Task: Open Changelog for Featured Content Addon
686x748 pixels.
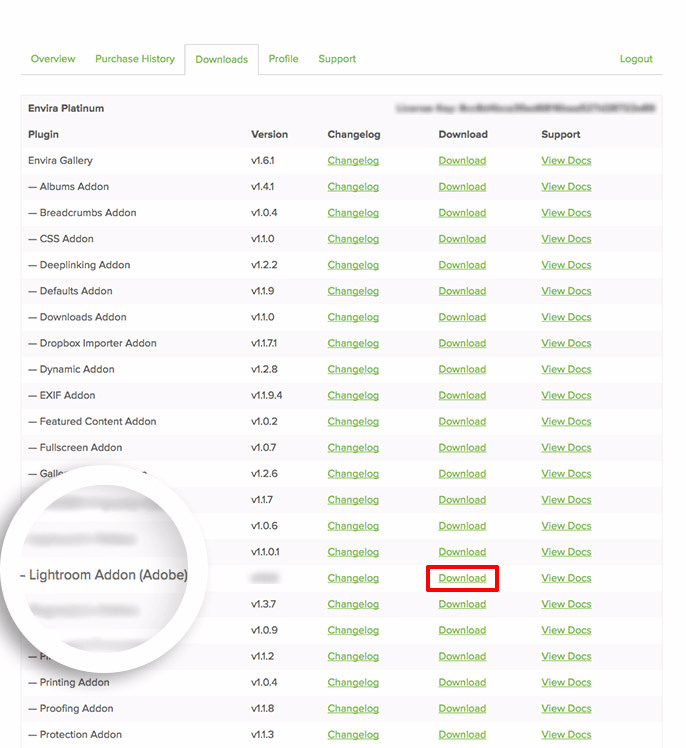Action: coord(353,422)
